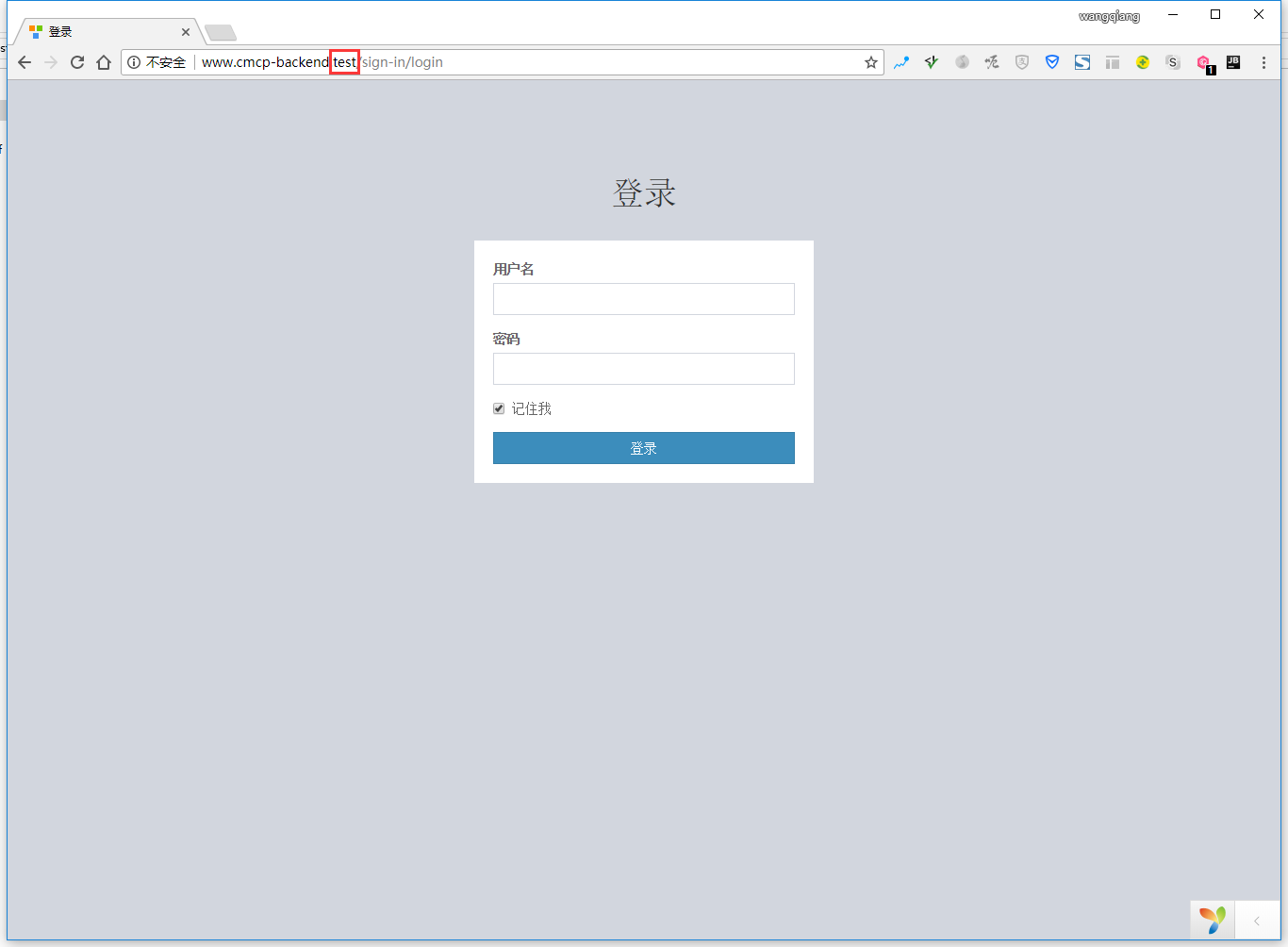The image size is (1288, 947).
Task: Open the gray rounded S extension
Action: point(1173,62)
